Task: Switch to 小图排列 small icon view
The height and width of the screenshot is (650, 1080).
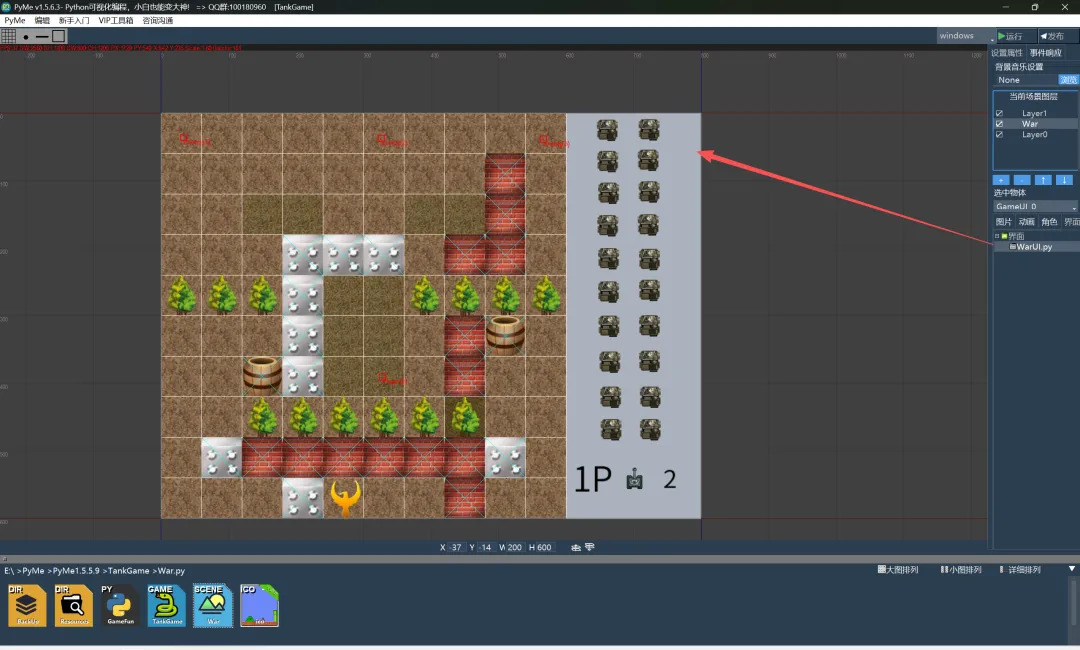Action: [961, 569]
